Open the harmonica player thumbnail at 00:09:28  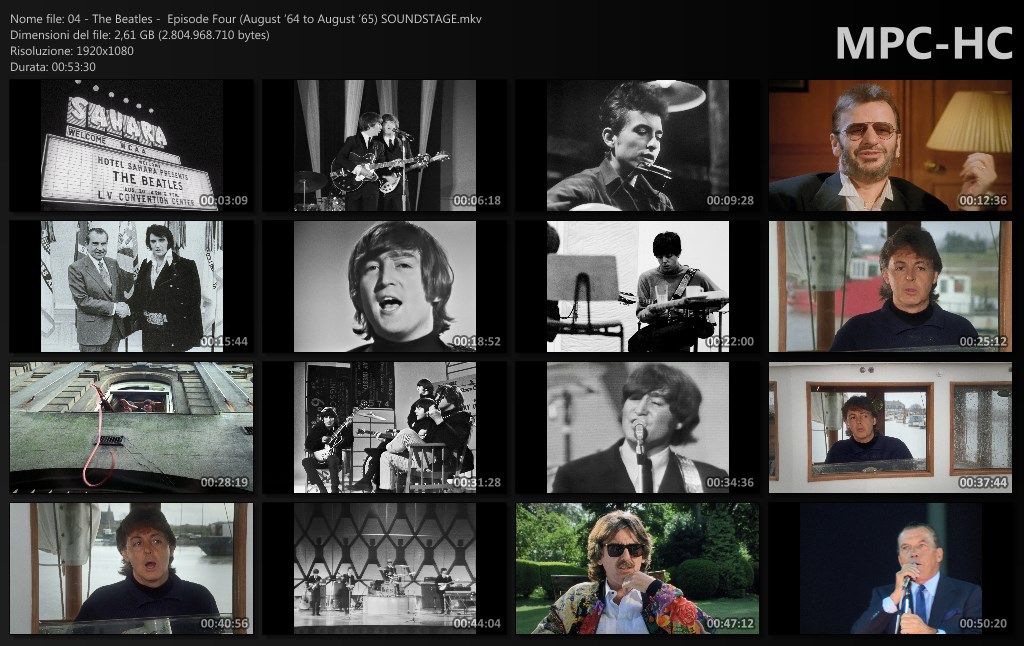tap(637, 145)
